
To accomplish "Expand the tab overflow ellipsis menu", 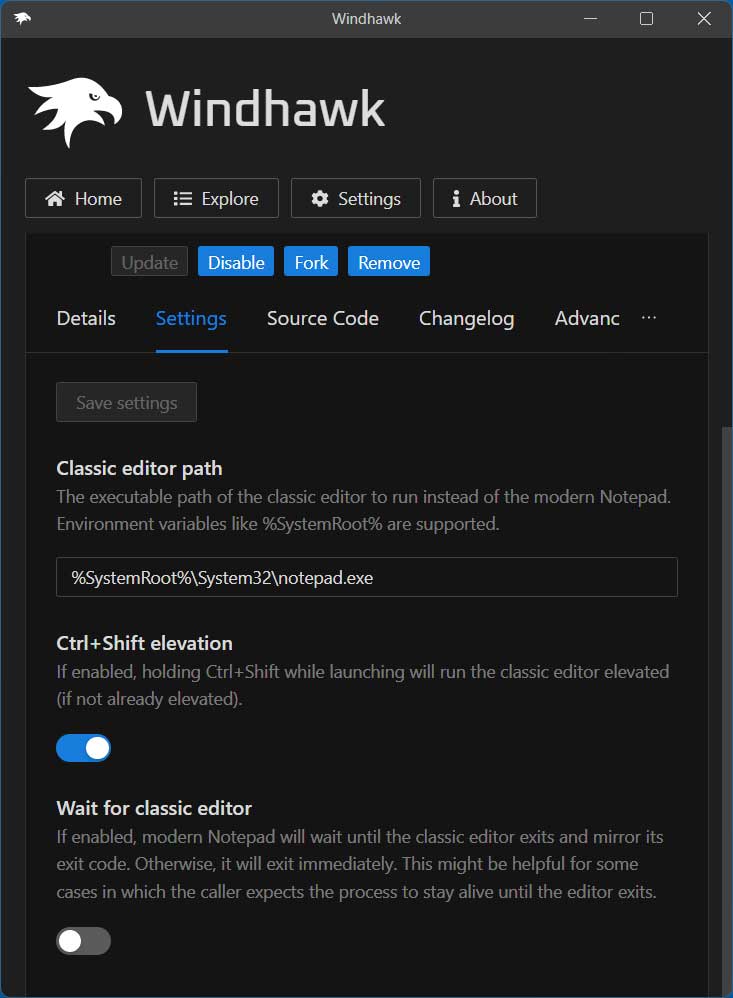I will [649, 318].
